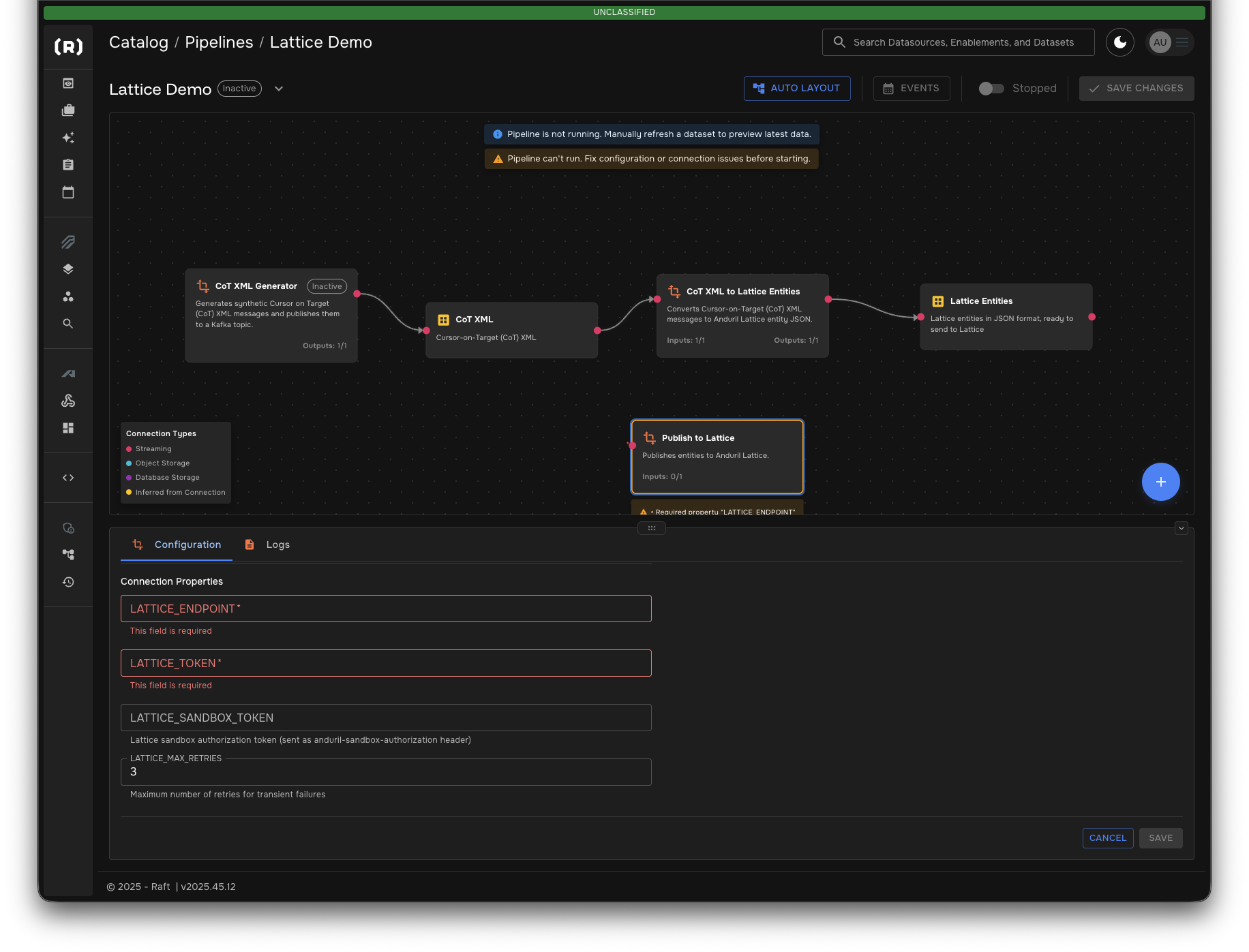Screen dimensions: 1249x952
Task: Click the Lattice Entities output port
Action: [1092, 317]
